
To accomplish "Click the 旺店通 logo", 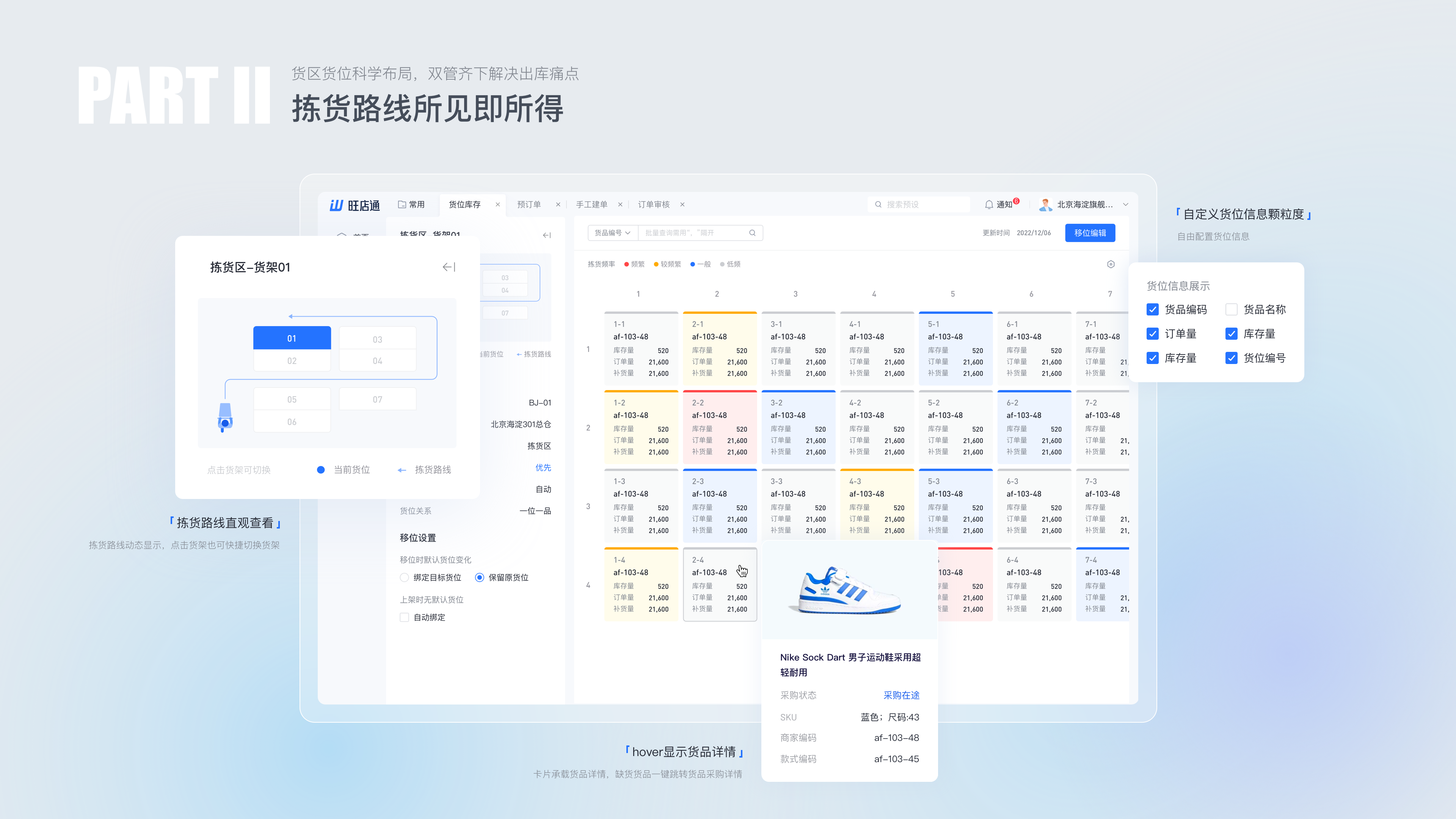I will point(355,205).
